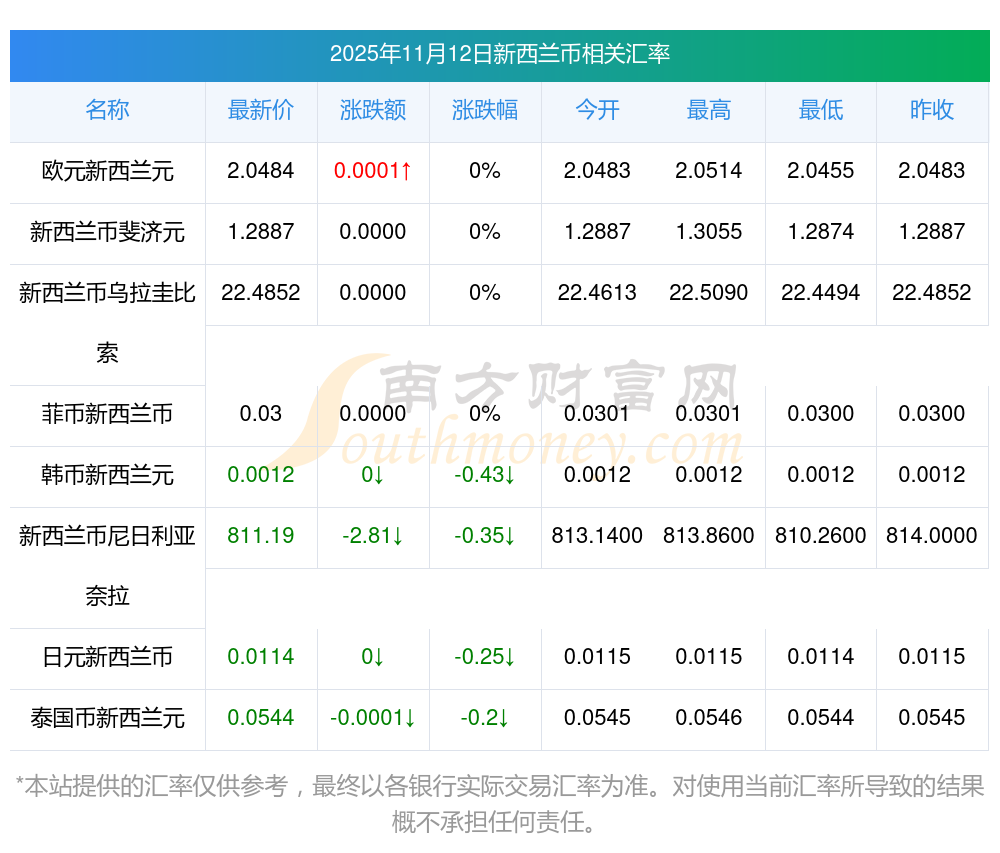The width and height of the screenshot is (1000, 853).
Task: Click the 22.5090 highest price cell
Action: (709, 293)
